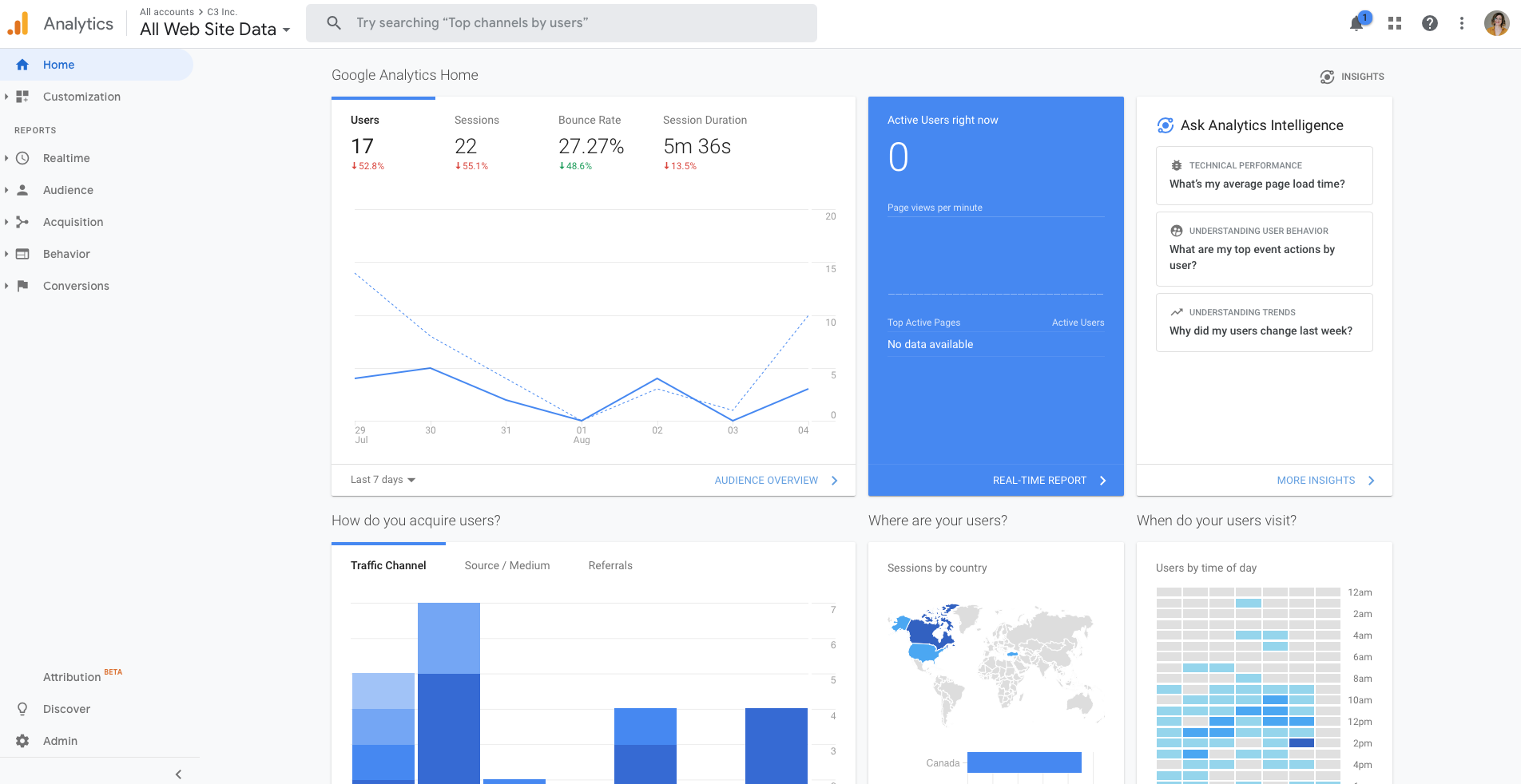The height and width of the screenshot is (784, 1521).
Task: Click the 'Sessions by country' heading
Action: (937, 568)
